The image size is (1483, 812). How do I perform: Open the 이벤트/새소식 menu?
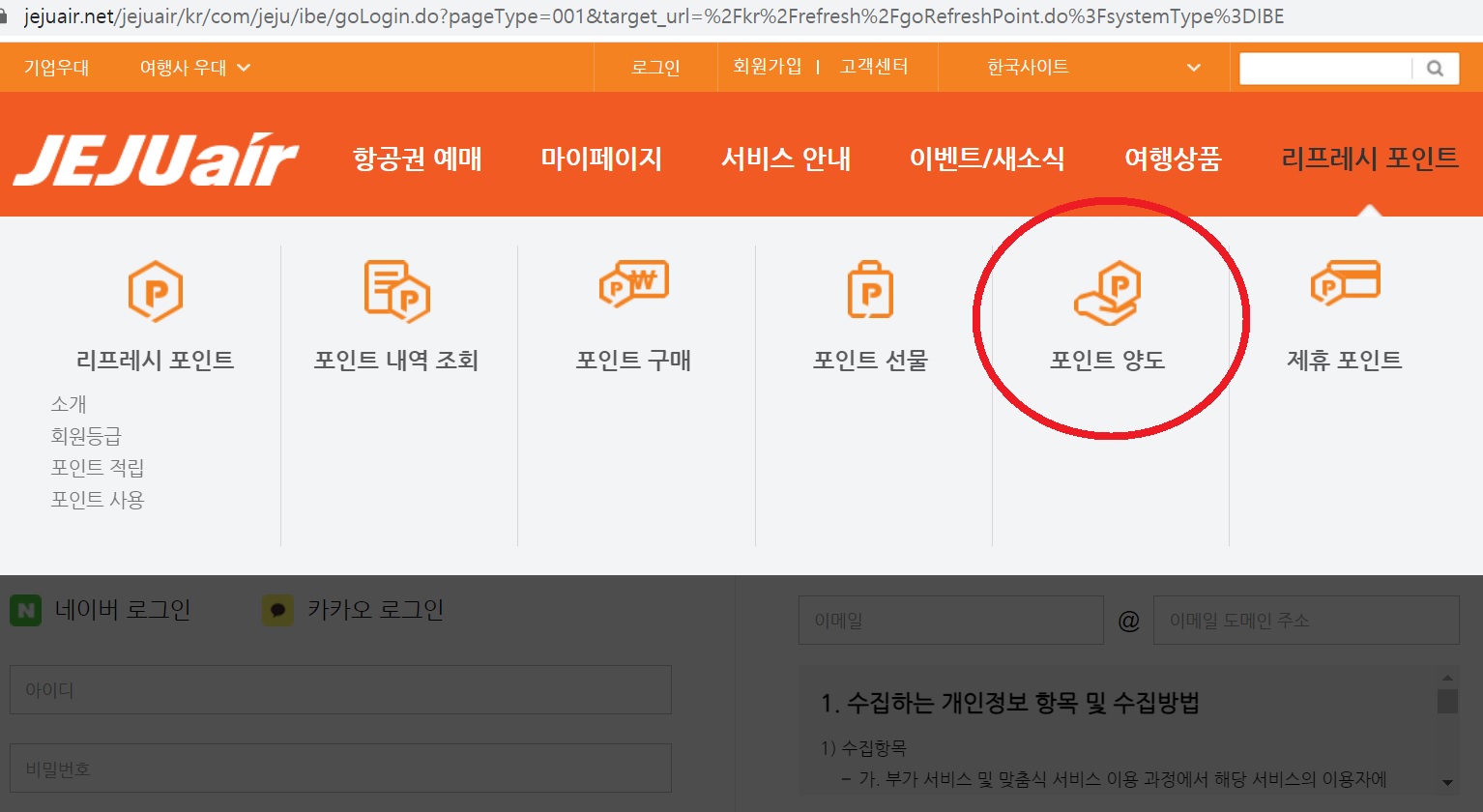tap(987, 159)
